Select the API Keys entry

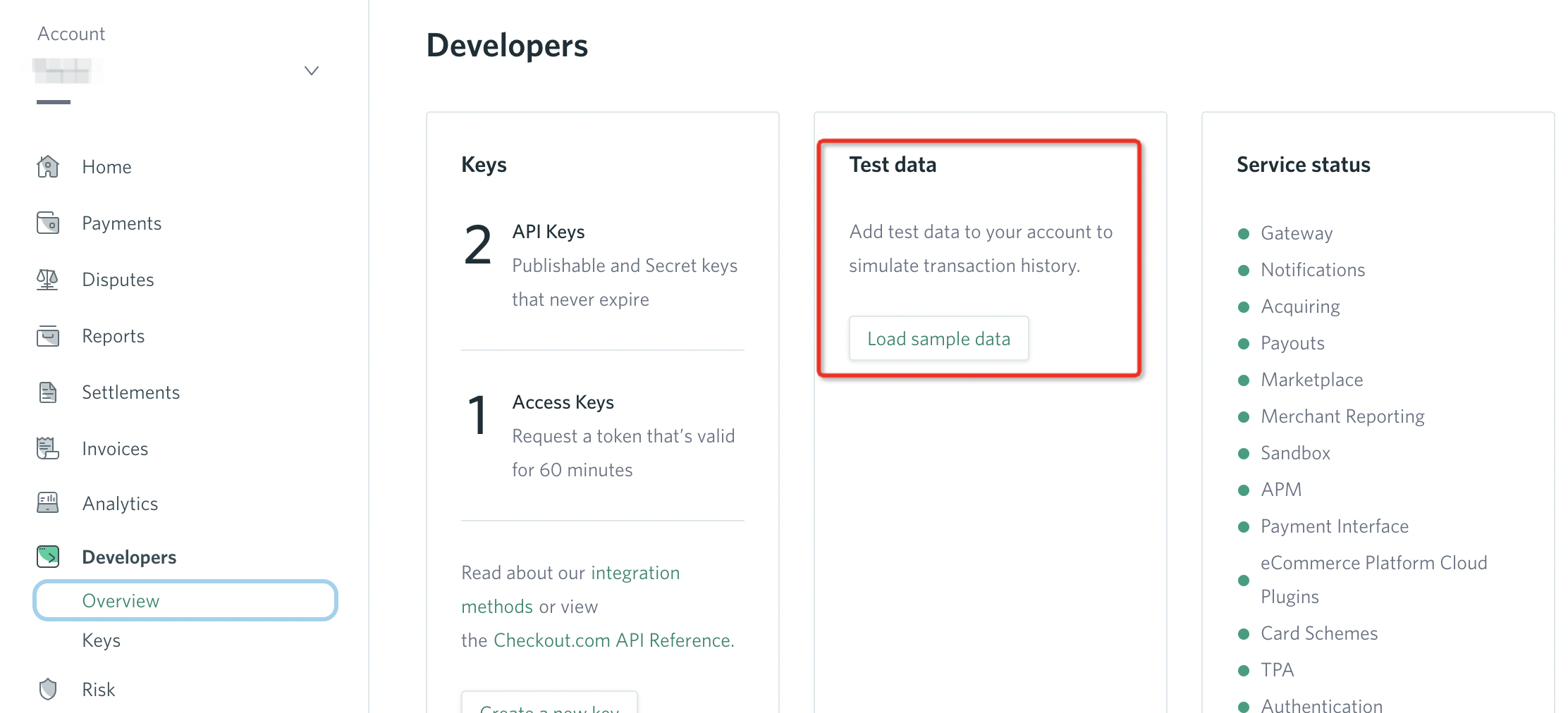(x=549, y=232)
